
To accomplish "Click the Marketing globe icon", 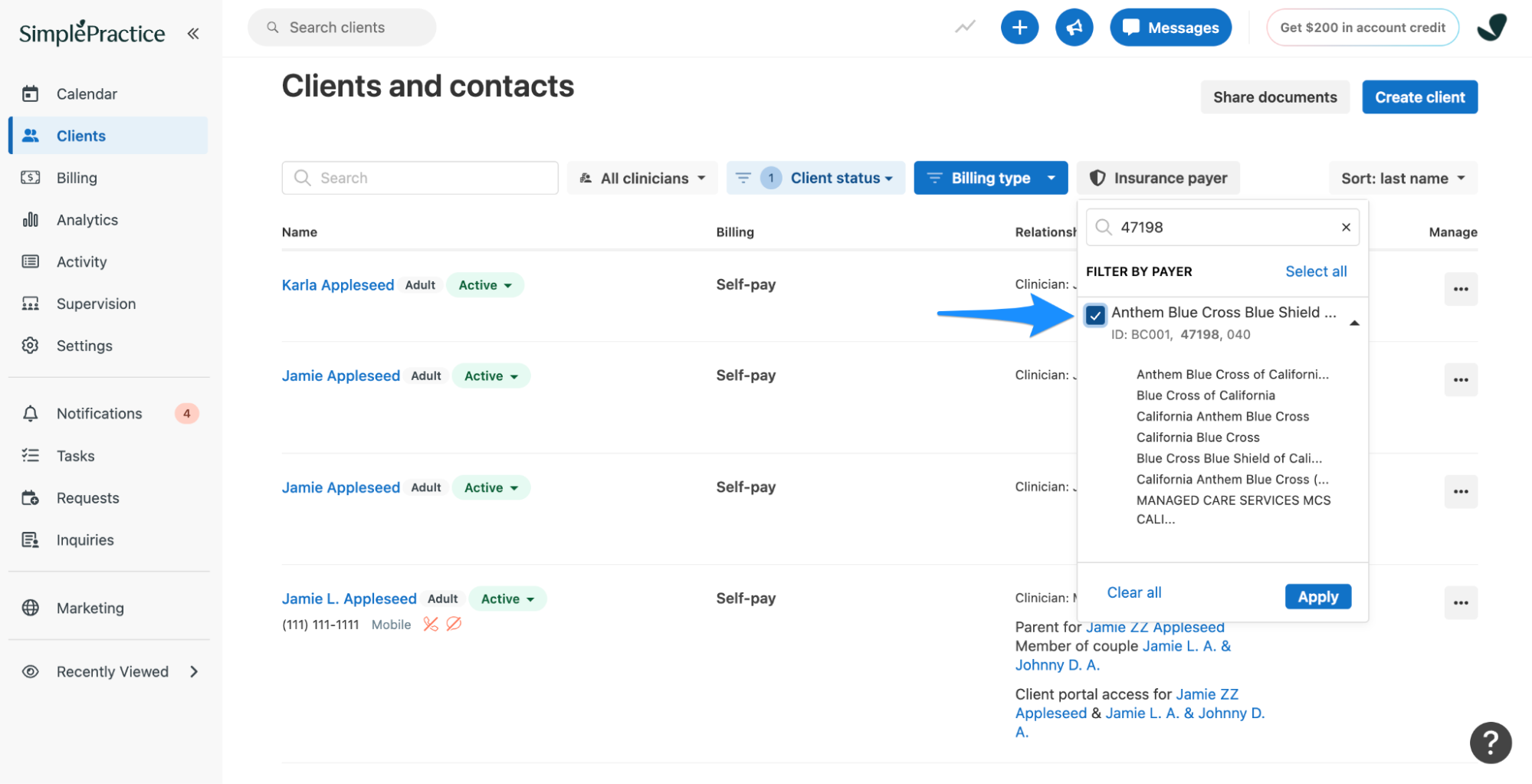I will pos(31,608).
